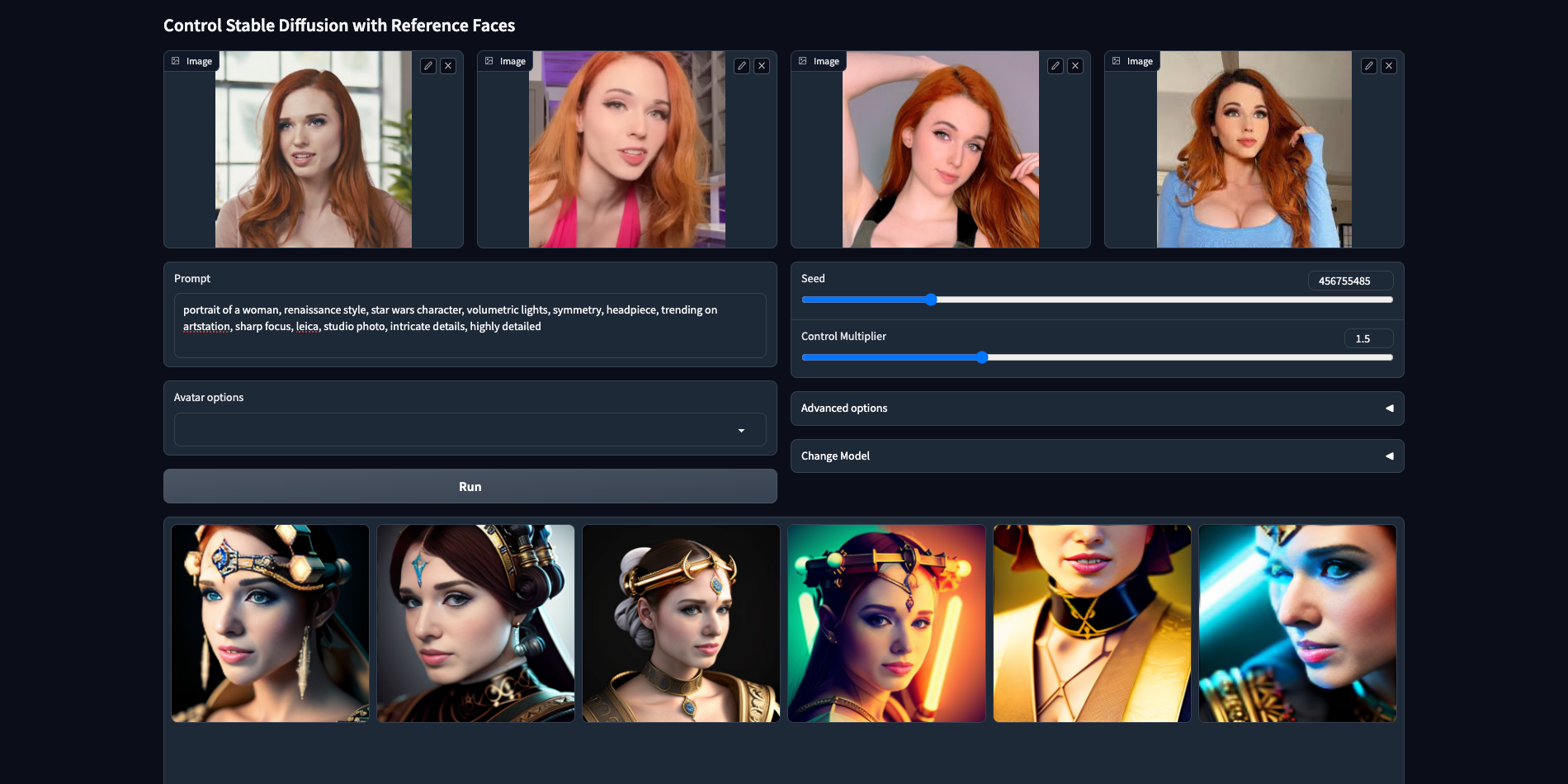This screenshot has height=784, width=1568.
Task: Expand the Advanced options section
Action: (x=1098, y=409)
